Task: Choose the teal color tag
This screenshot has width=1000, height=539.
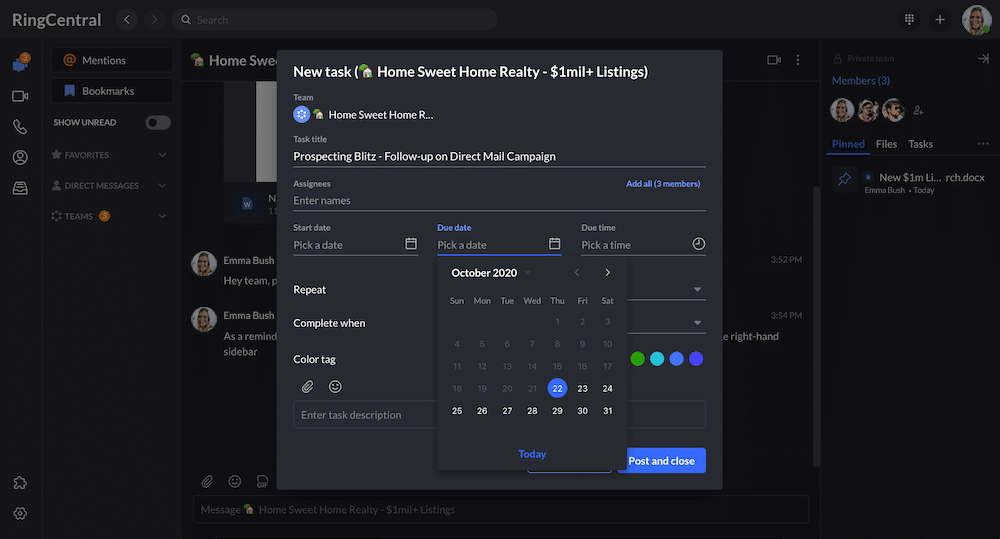Action: [x=657, y=359]
